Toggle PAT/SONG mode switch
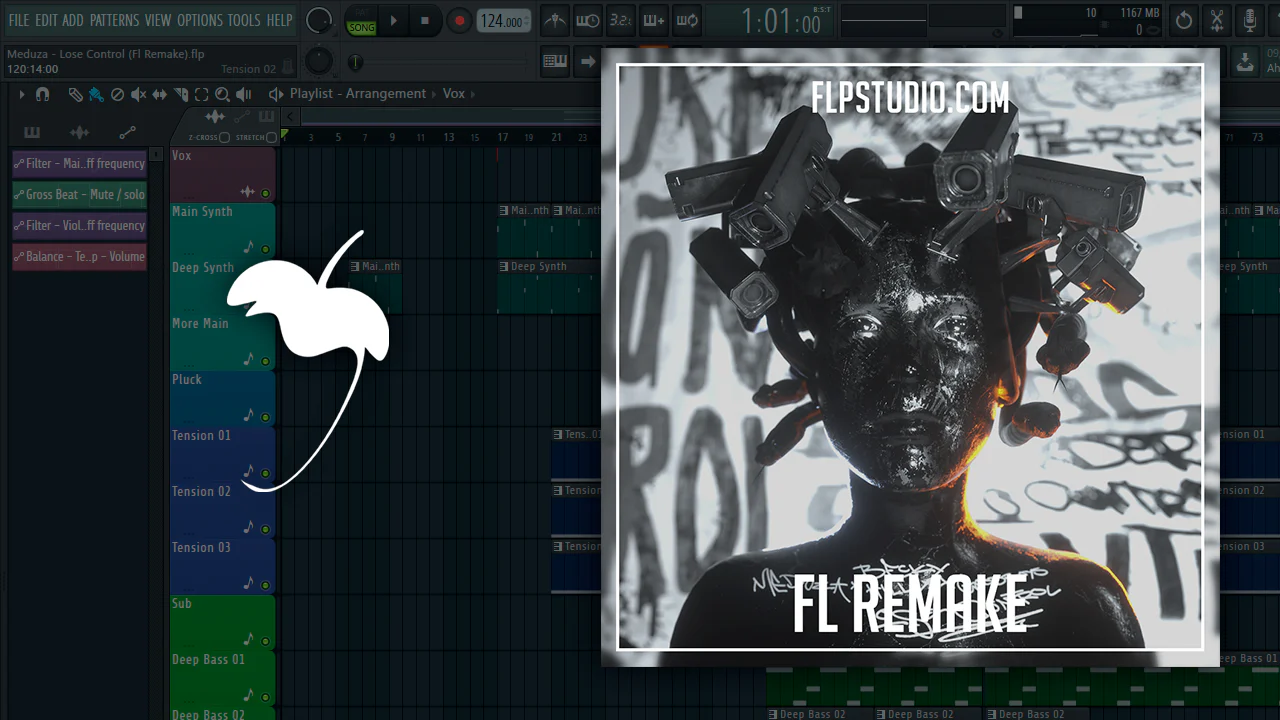 coord(361,20)
